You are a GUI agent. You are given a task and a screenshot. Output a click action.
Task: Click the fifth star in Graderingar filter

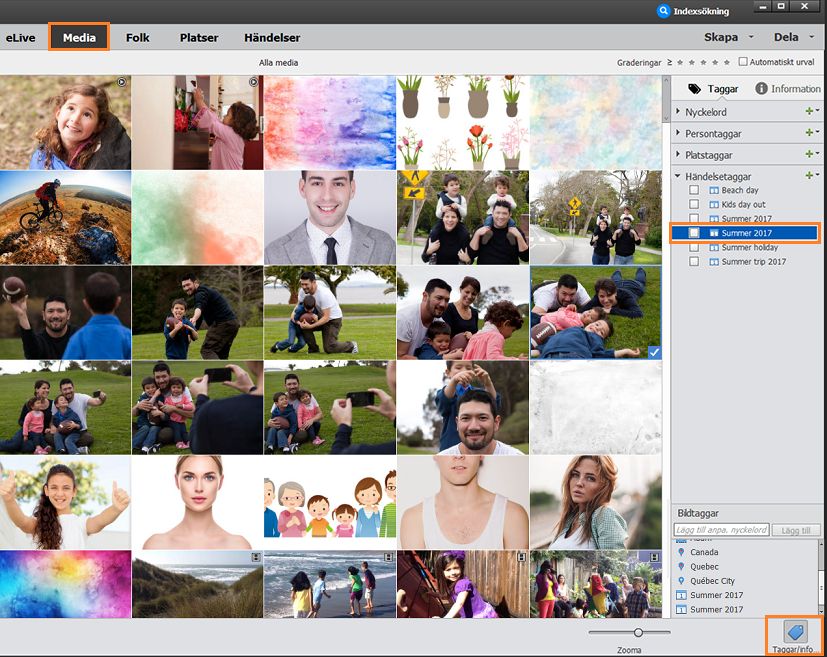pos(727,63)
